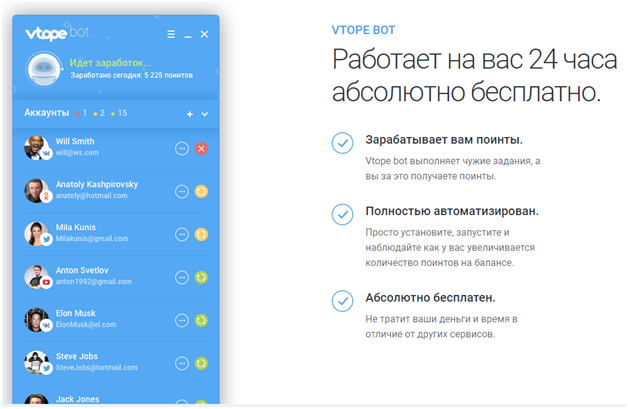
Task: Open options for Anatoly Kashpirovsky account
Action: [x=182, y=191]
